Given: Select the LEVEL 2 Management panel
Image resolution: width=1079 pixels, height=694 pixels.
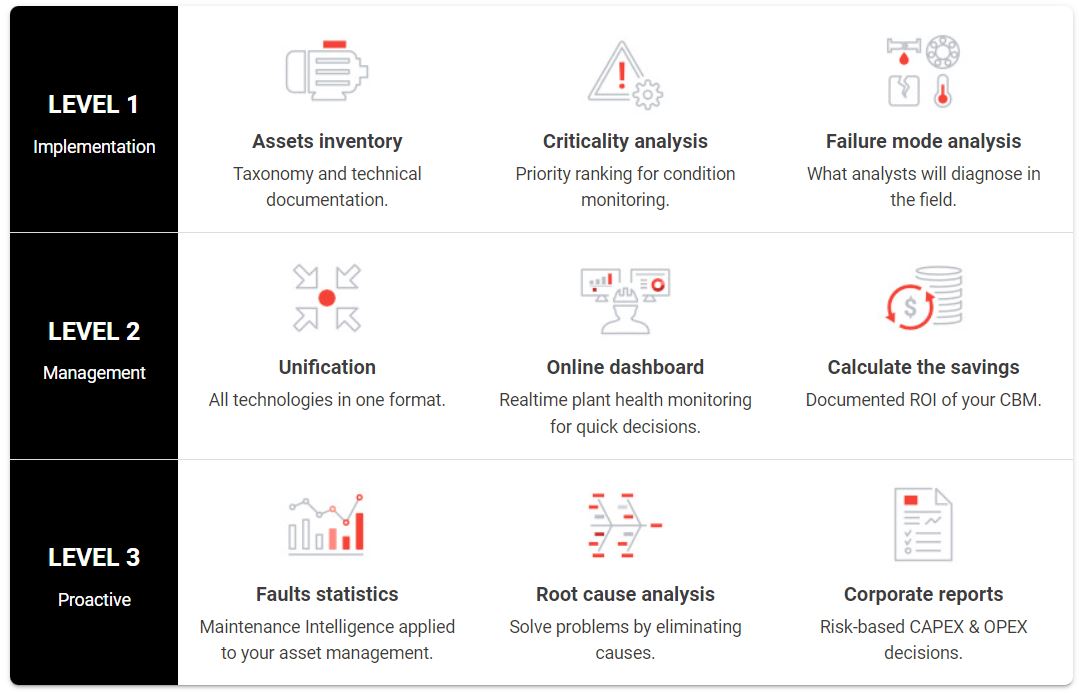Looking at the screenshot, I should coord(94,346).
